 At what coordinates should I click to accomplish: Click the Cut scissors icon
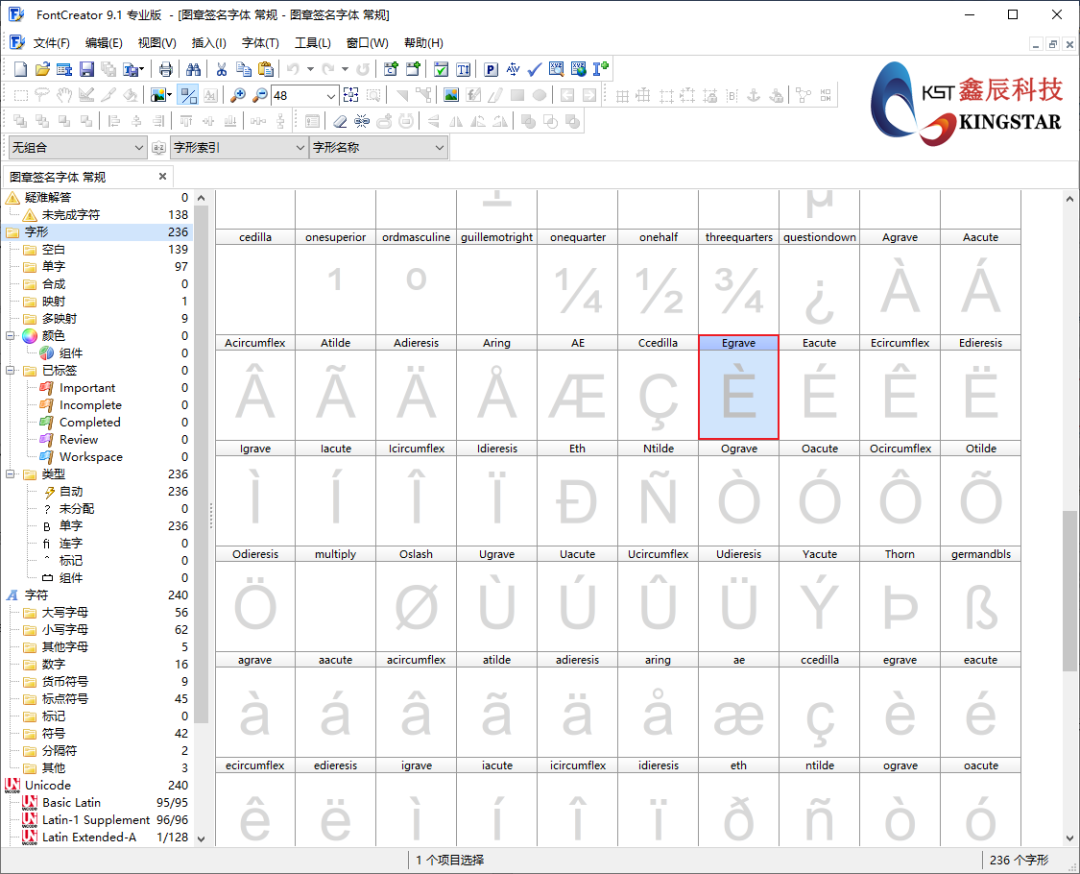point(221,69)
